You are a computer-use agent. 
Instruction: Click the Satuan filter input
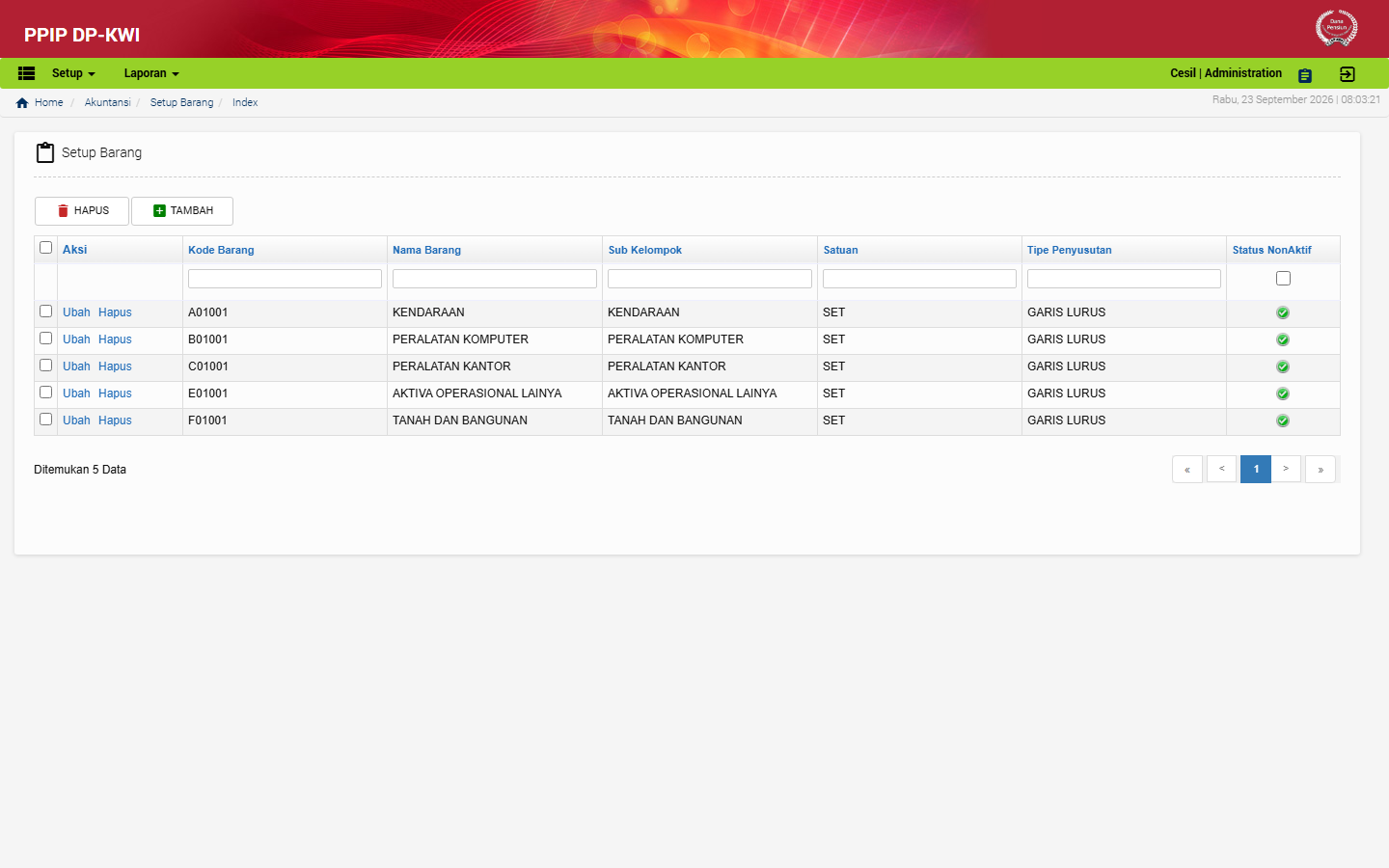coord(919,279)
